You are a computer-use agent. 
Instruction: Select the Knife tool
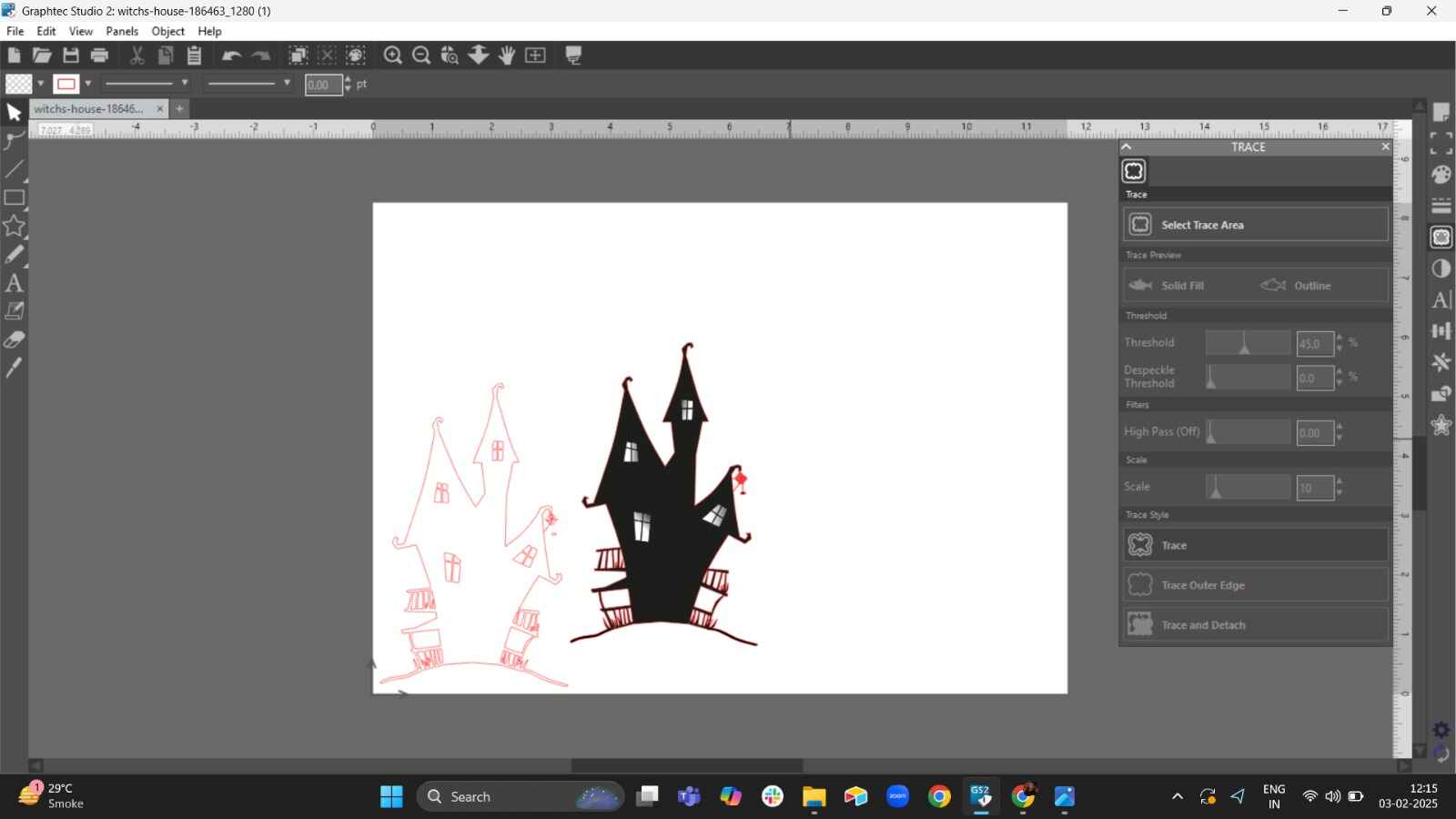tap(14, 368)
